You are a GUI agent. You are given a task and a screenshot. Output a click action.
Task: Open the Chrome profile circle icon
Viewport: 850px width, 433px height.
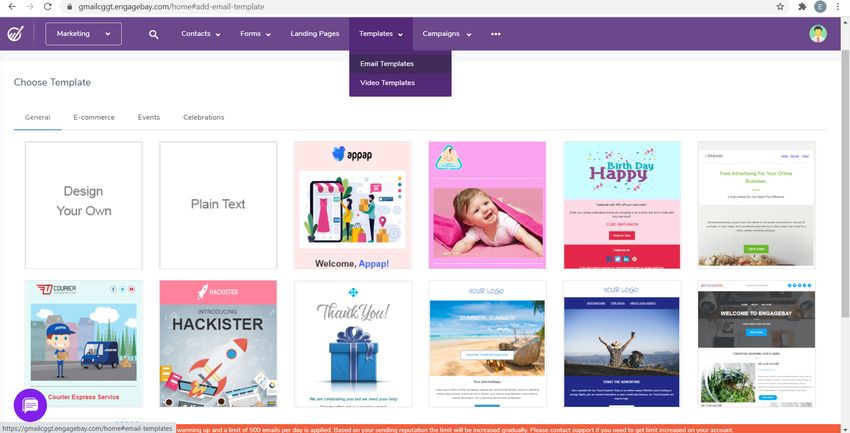pos(820,7)
